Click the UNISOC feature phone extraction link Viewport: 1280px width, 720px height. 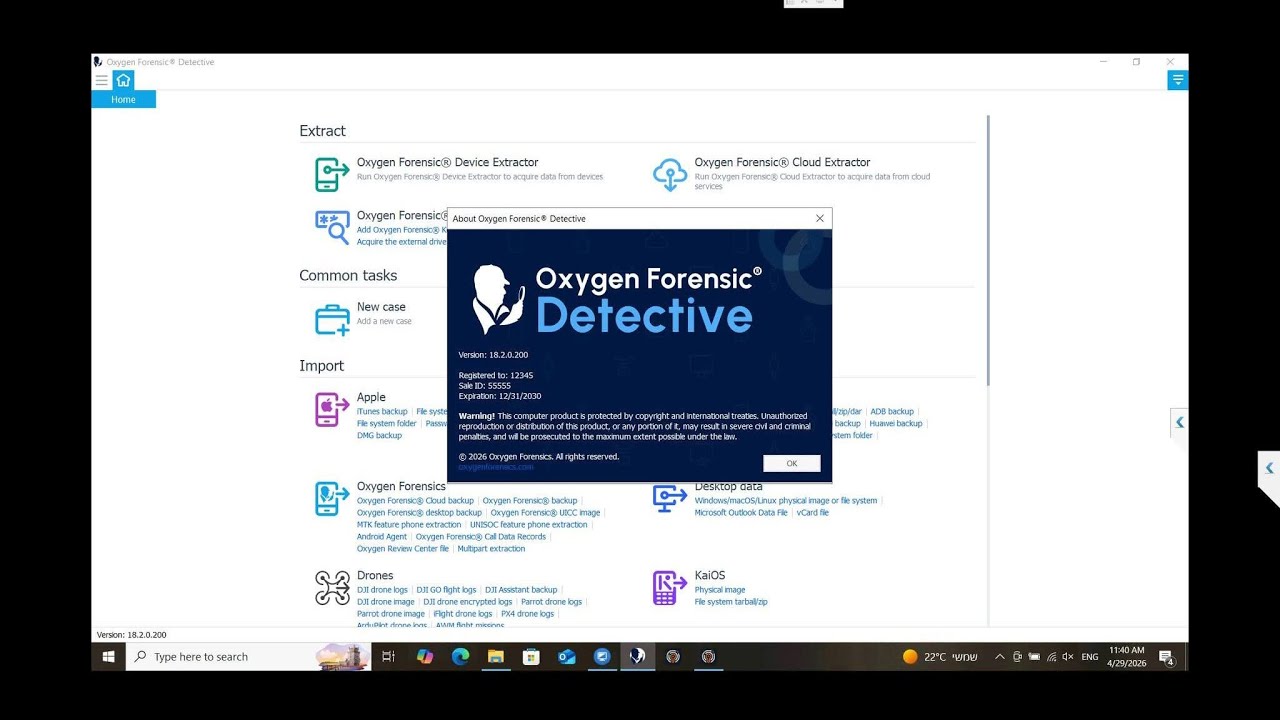pyautogui.click(x=529, y=524)
